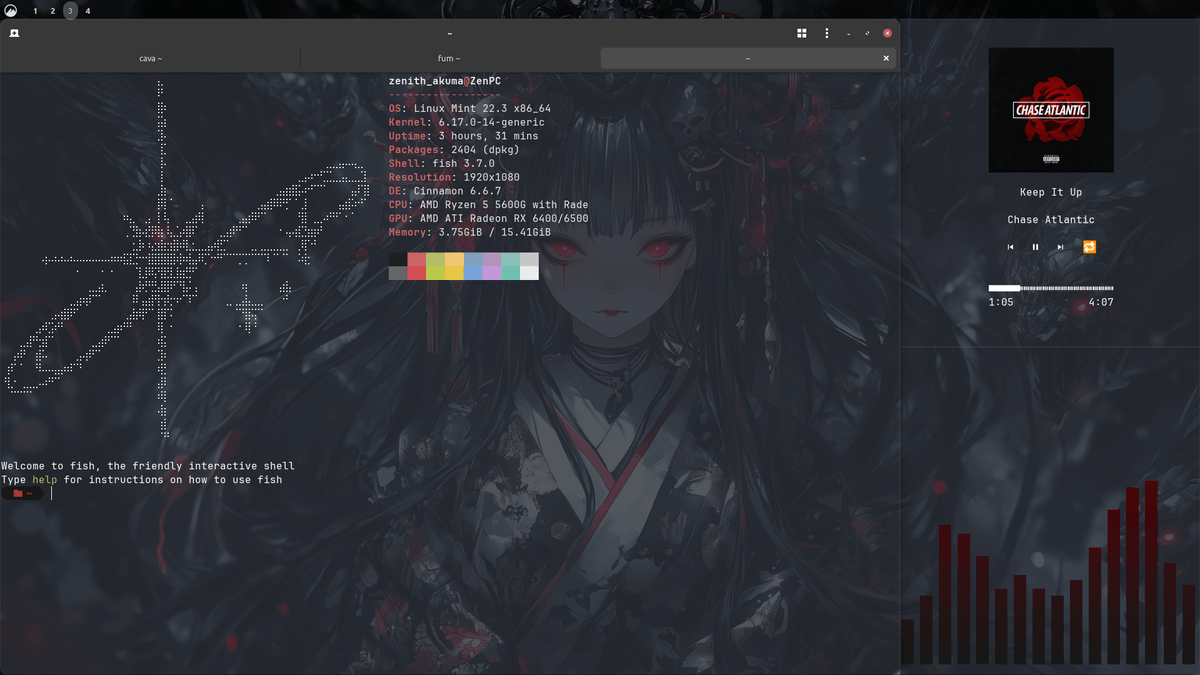This screenshot has height=675, width=1200.
Task: Click the OS line Linux Mint 22.3
Action: (x=470, y=109)
